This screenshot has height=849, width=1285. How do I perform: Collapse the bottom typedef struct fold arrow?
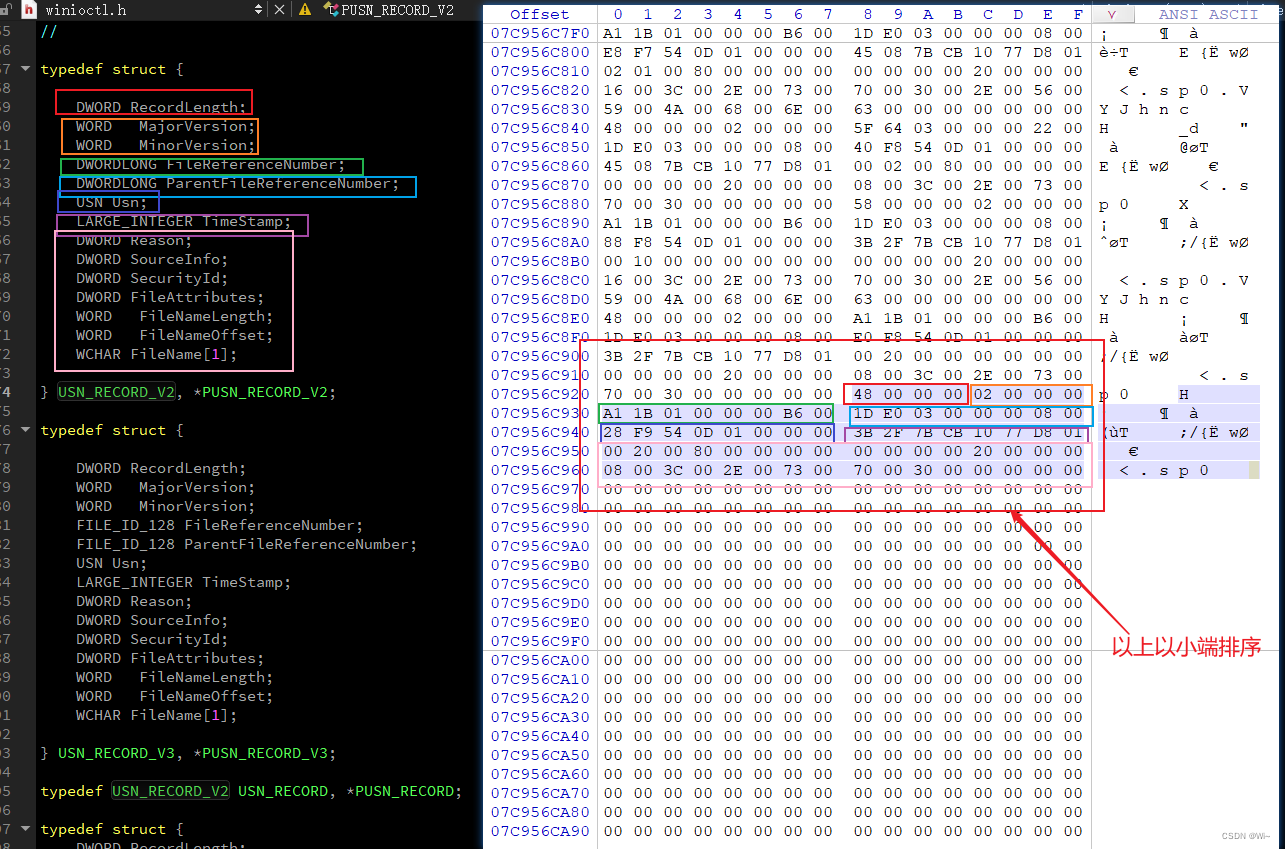[x=25, y=828]
